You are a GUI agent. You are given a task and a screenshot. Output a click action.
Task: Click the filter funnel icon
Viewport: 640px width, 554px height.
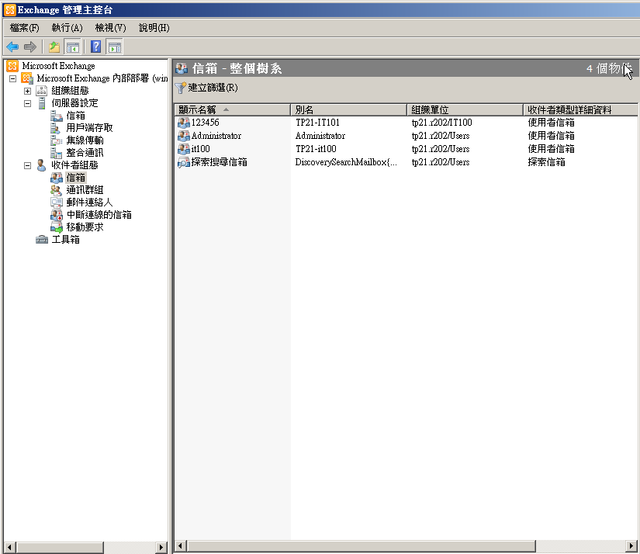point(180,88)
